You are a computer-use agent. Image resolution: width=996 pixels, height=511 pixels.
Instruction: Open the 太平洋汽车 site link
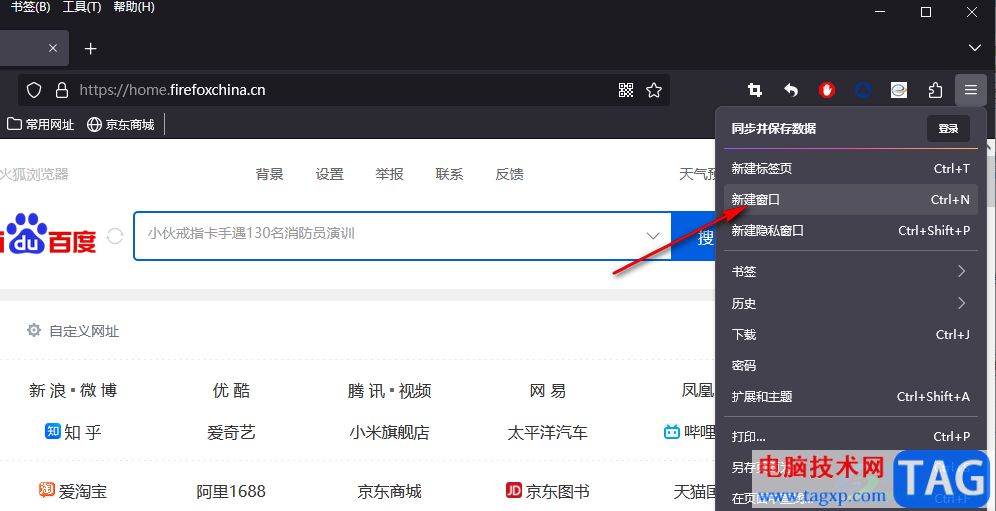[548, 433]
